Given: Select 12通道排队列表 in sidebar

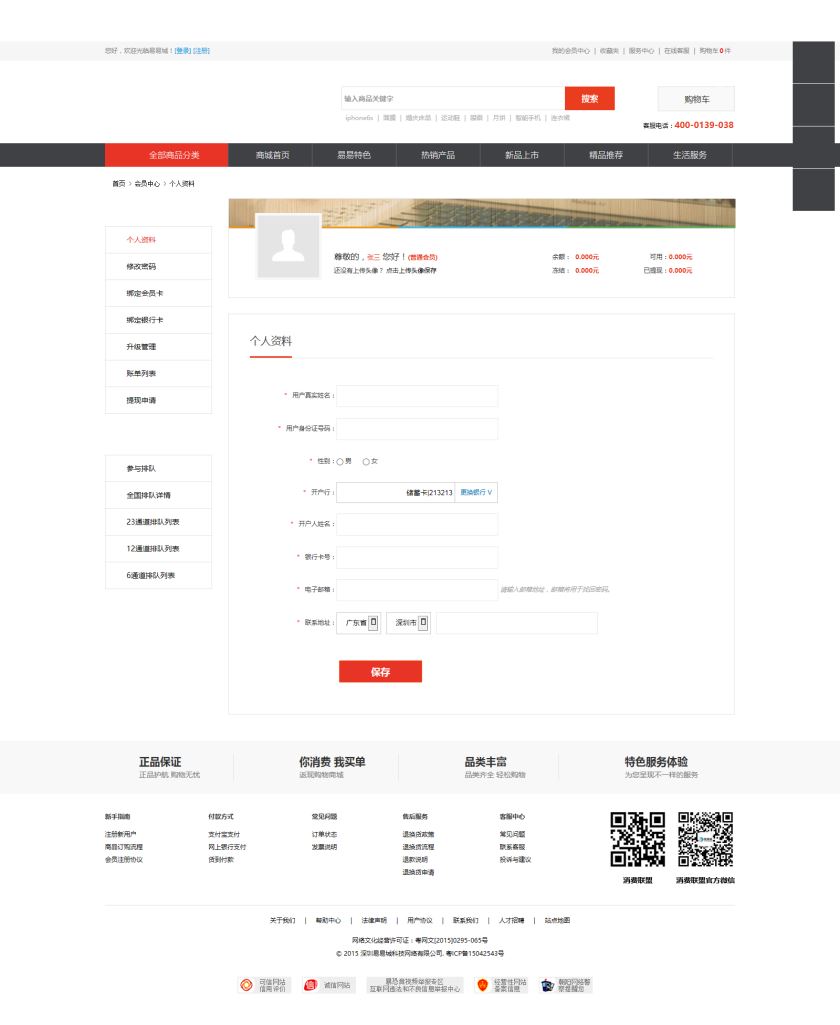Looking at the screenshot, I should [158, 549].
